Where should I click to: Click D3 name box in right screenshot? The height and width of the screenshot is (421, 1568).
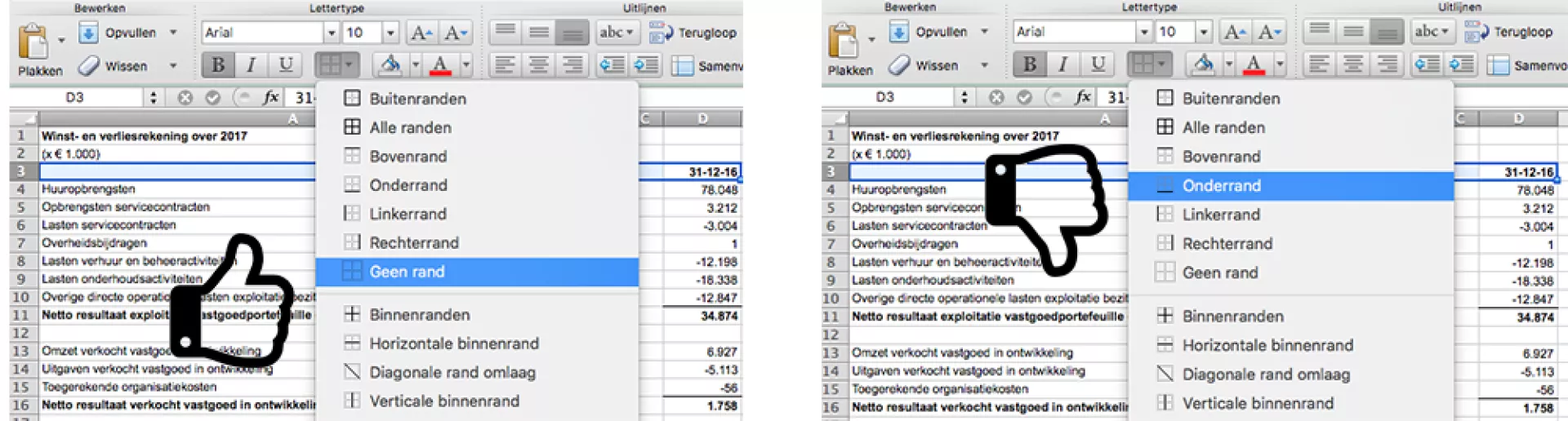pyautogui.click(x=885, y=97)
